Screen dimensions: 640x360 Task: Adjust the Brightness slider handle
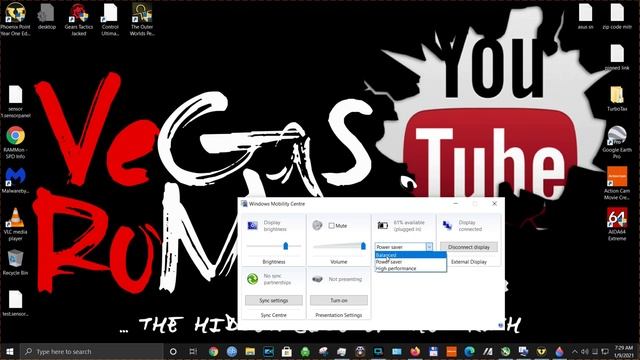click(286, 246)
